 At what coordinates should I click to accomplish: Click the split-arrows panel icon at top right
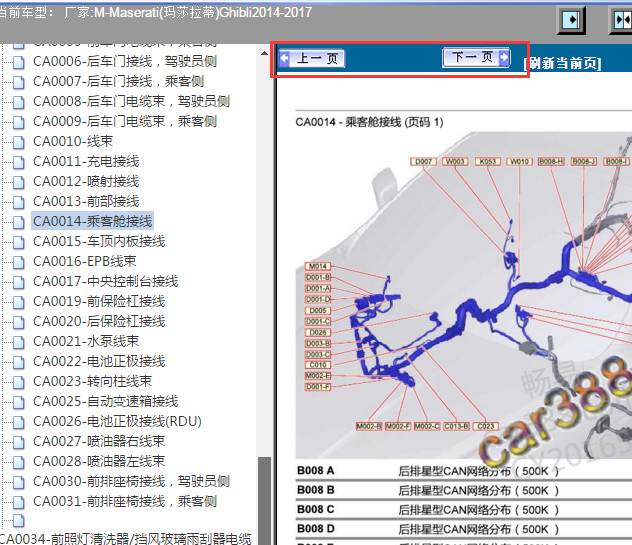(621, 20)
